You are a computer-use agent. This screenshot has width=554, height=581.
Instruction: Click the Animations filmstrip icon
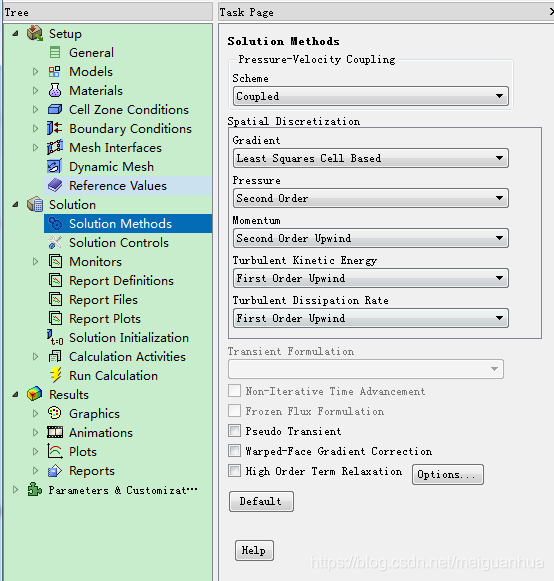(x=55, y=432)
